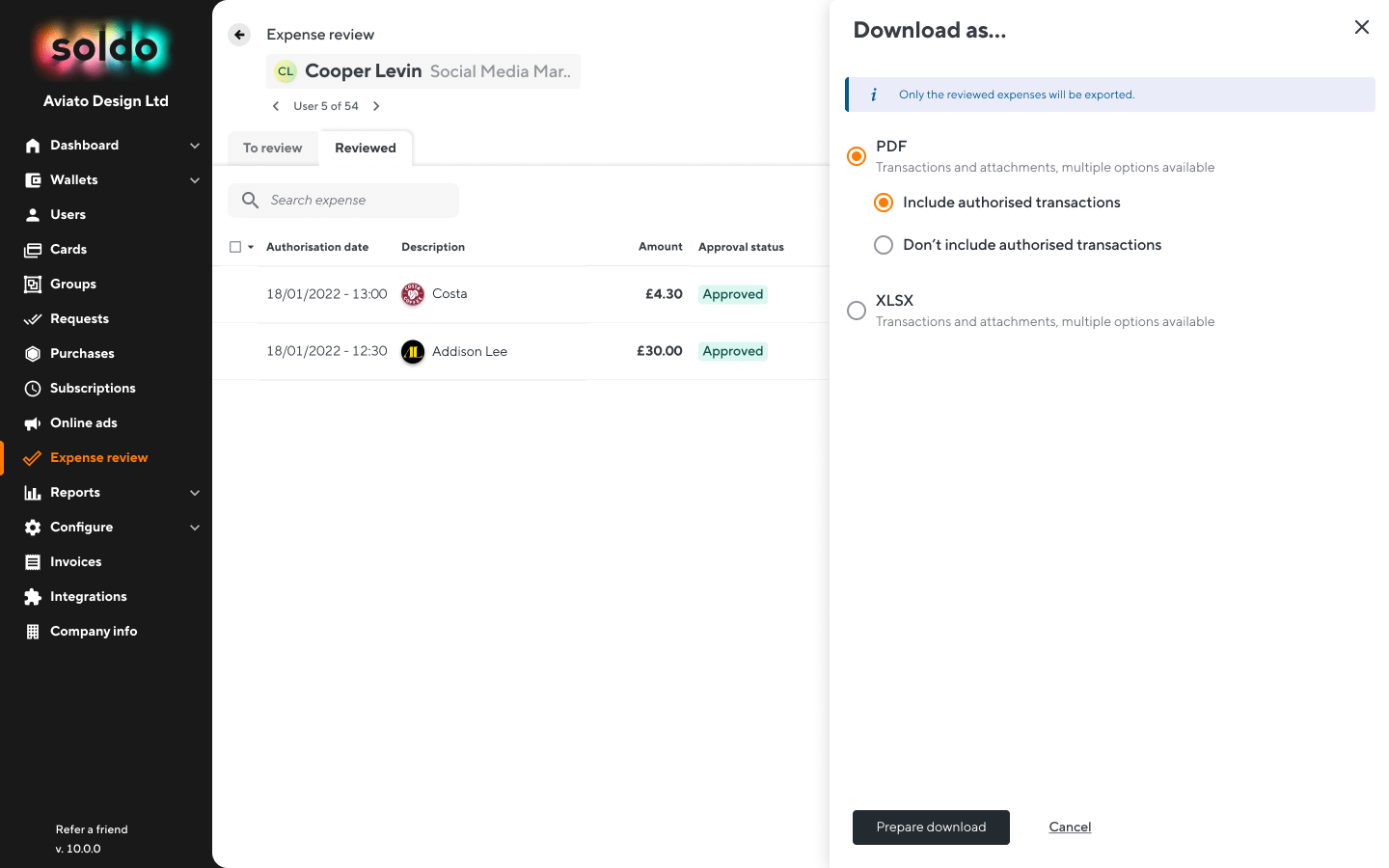Select the XLSX format radio button

click(857, 311)
